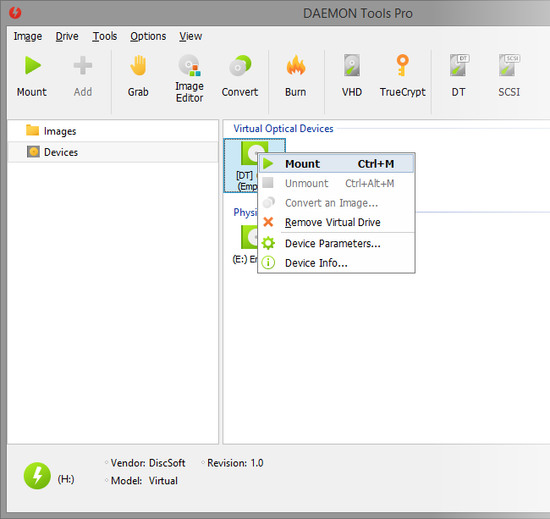Open TrueCrypt key tool
The image size is (550, 519).
(402, 65)
